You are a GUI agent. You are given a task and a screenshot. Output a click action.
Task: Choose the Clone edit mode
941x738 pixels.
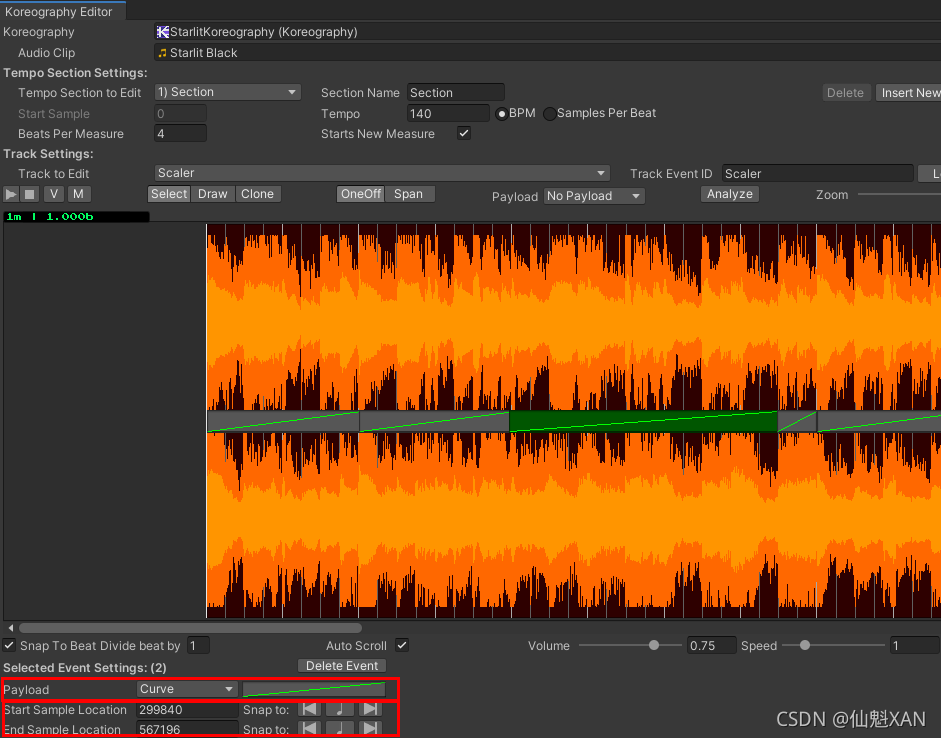(x=257, y=194)
